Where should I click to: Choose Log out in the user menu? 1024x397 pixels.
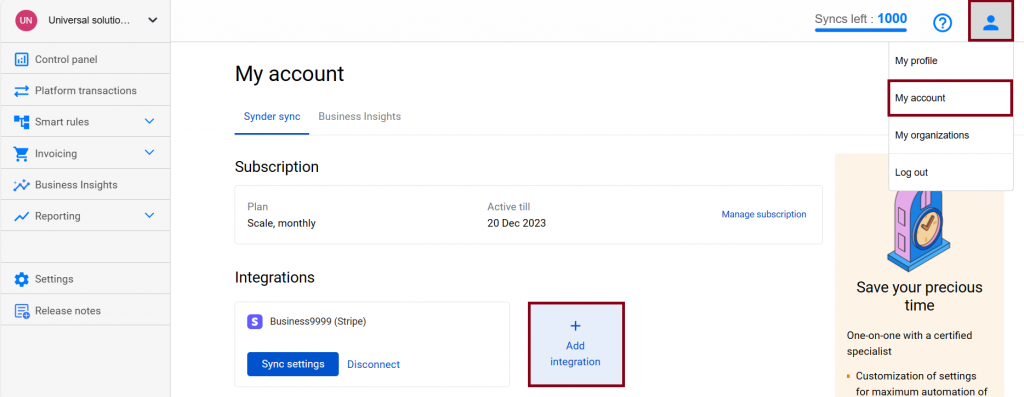(x=950, y=172)
